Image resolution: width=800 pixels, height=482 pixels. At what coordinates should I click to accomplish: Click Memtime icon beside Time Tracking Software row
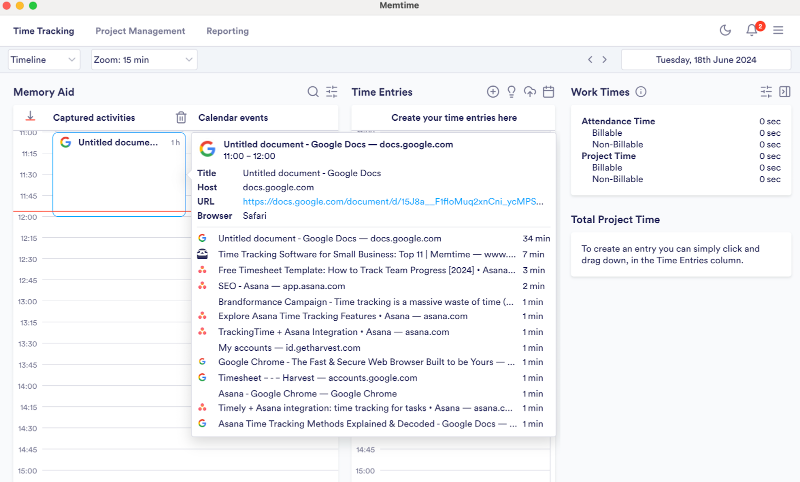(x=203, y=254)
